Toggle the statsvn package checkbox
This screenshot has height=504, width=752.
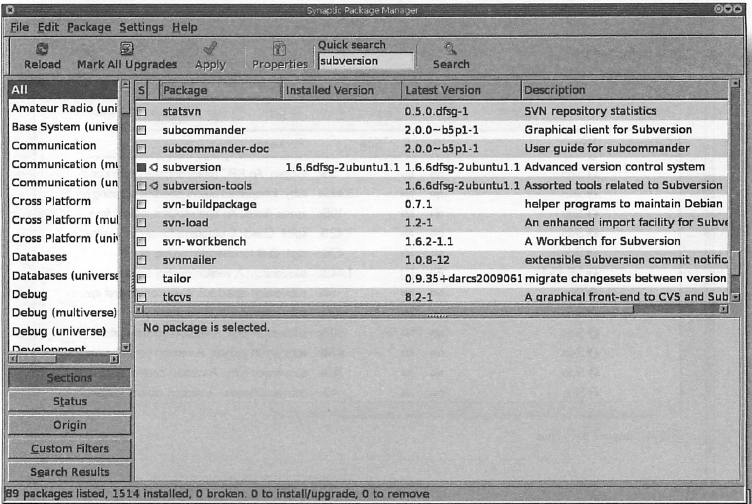click(141, 111)
